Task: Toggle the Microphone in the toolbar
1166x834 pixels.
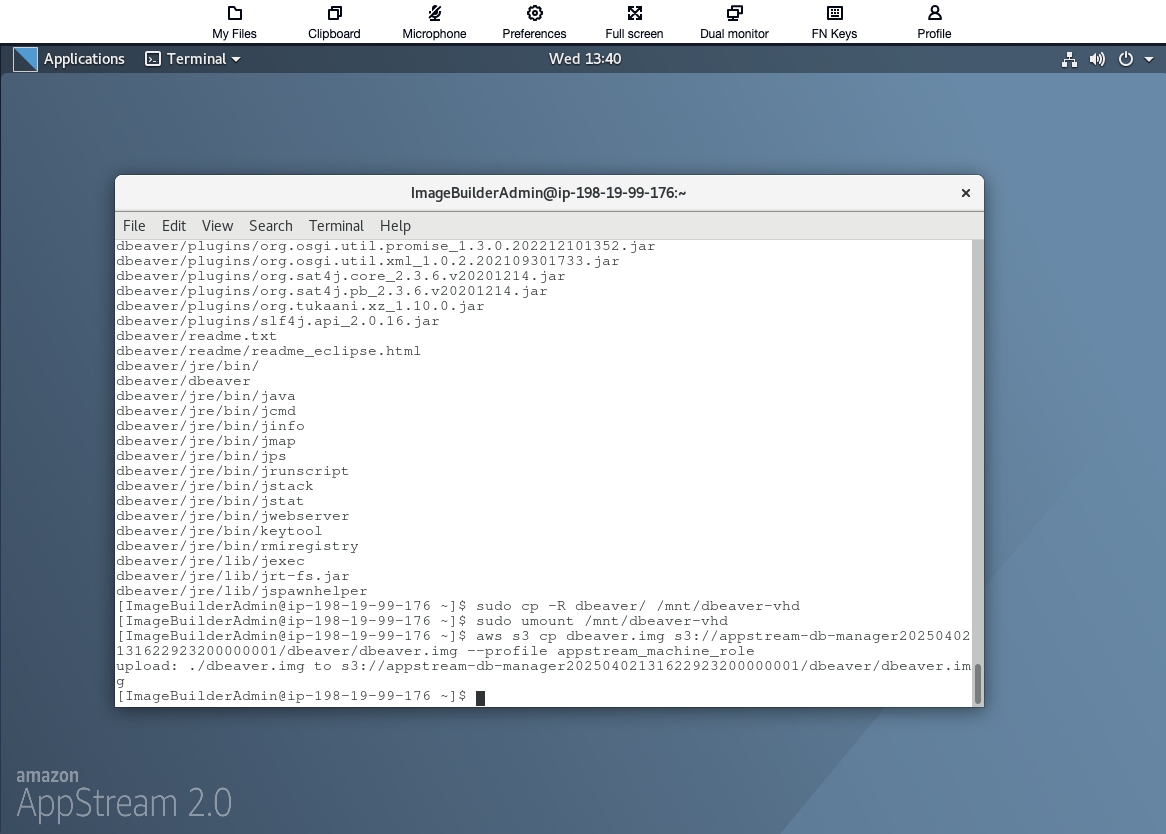Action: click(x=433, y=20)
